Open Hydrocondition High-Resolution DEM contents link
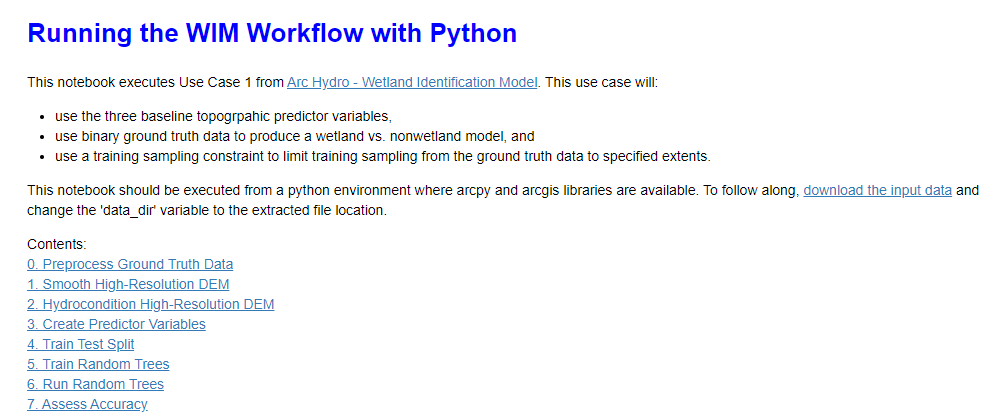 tap(150, 304)
